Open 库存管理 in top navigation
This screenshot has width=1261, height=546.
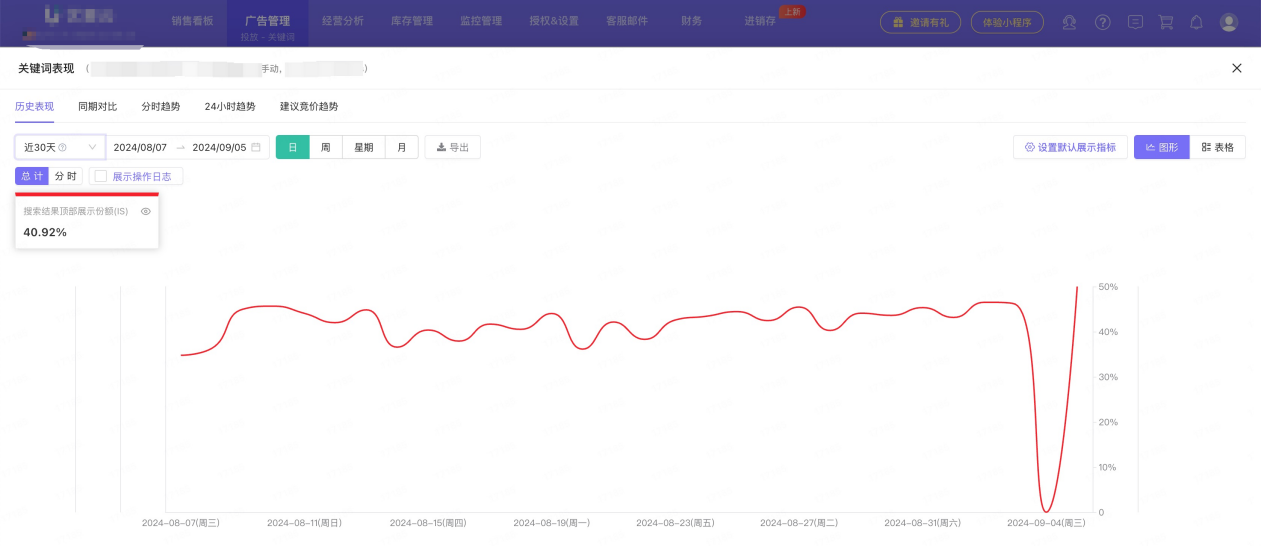point(412,21)
